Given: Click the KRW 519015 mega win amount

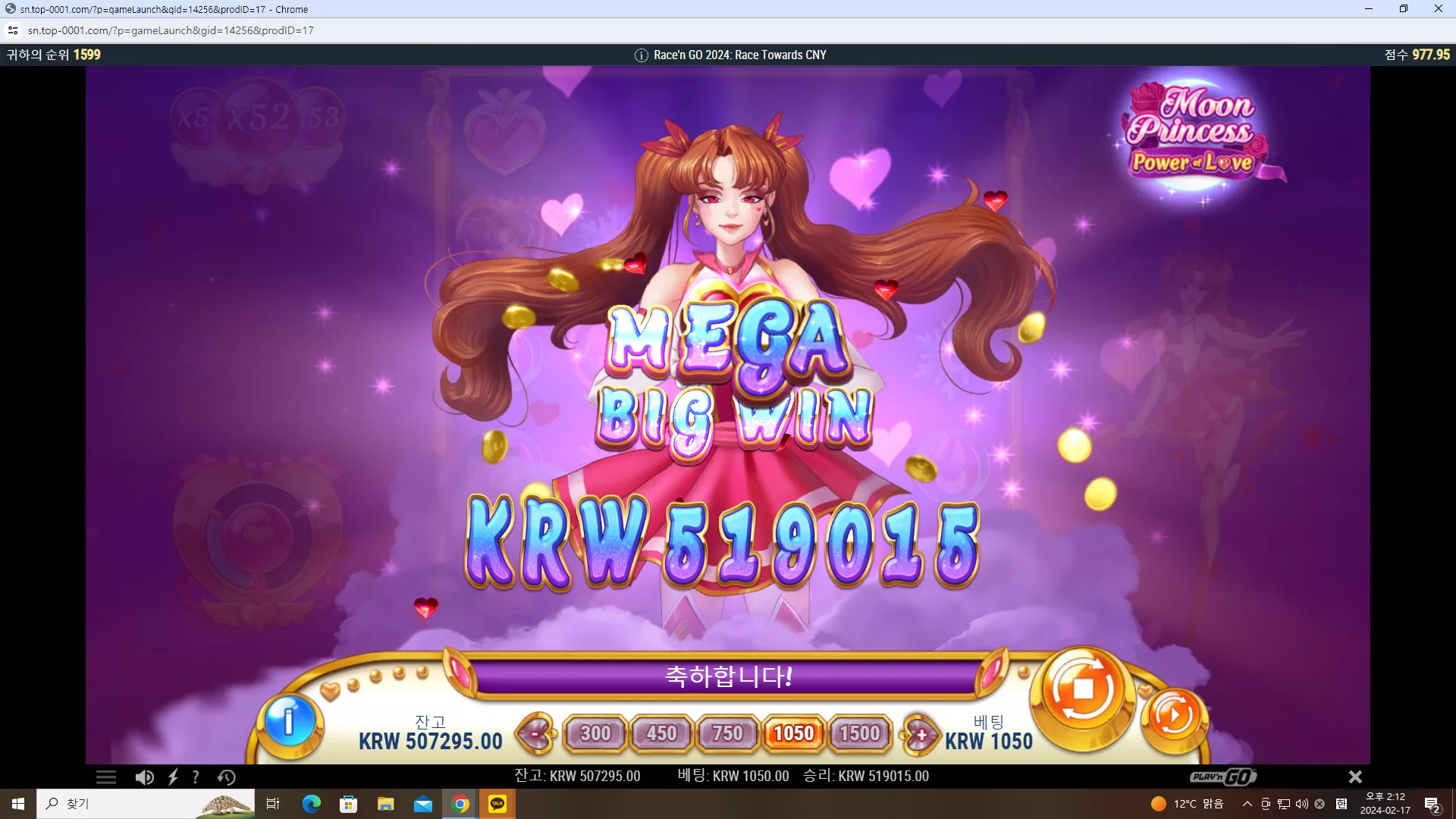Looking at the screenshot, I should point(723,543).
